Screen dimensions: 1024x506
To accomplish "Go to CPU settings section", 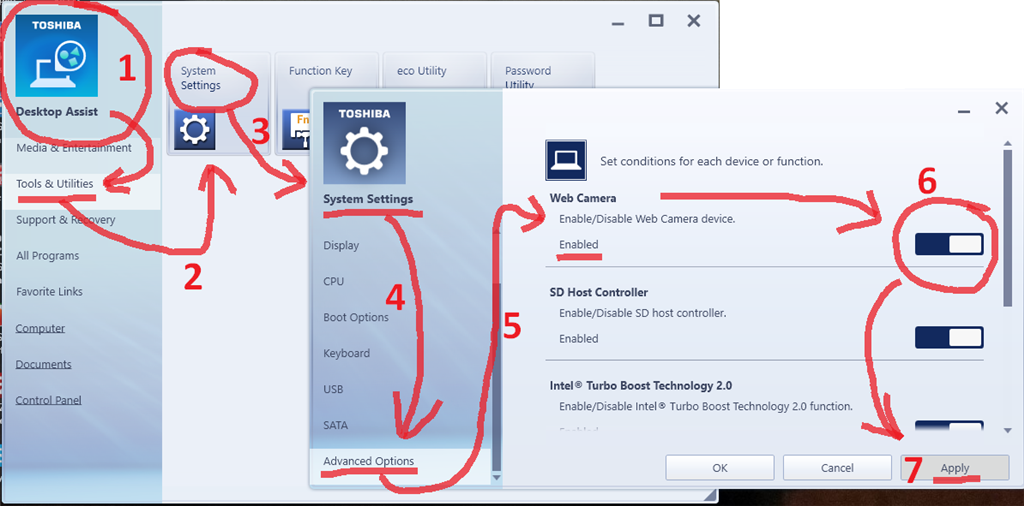I will pos(334,281).
